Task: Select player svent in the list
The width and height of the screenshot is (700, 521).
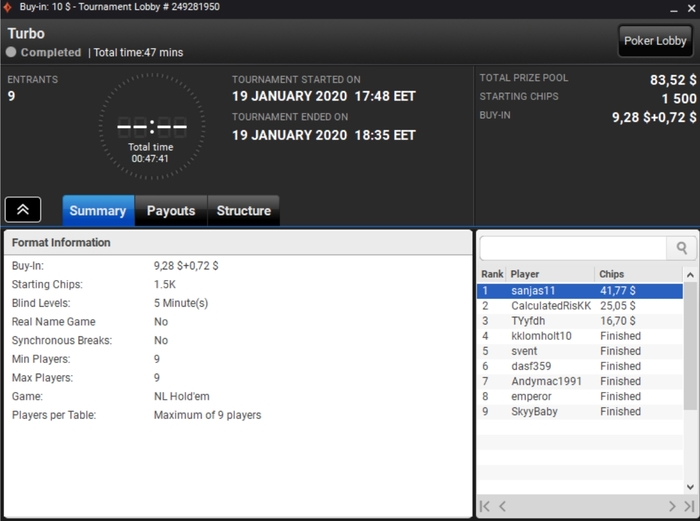Action: tap(580, 351)
